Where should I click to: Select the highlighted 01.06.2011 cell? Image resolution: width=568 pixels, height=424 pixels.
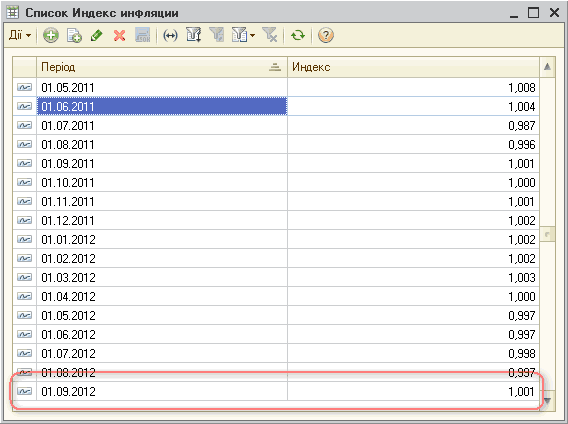(162, 107)
